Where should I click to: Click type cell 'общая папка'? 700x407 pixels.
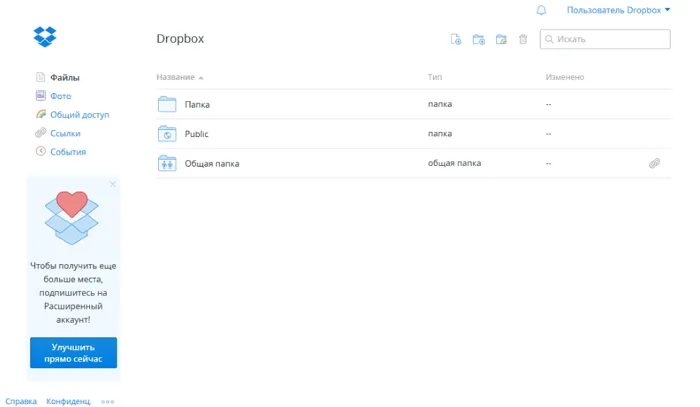454,163
